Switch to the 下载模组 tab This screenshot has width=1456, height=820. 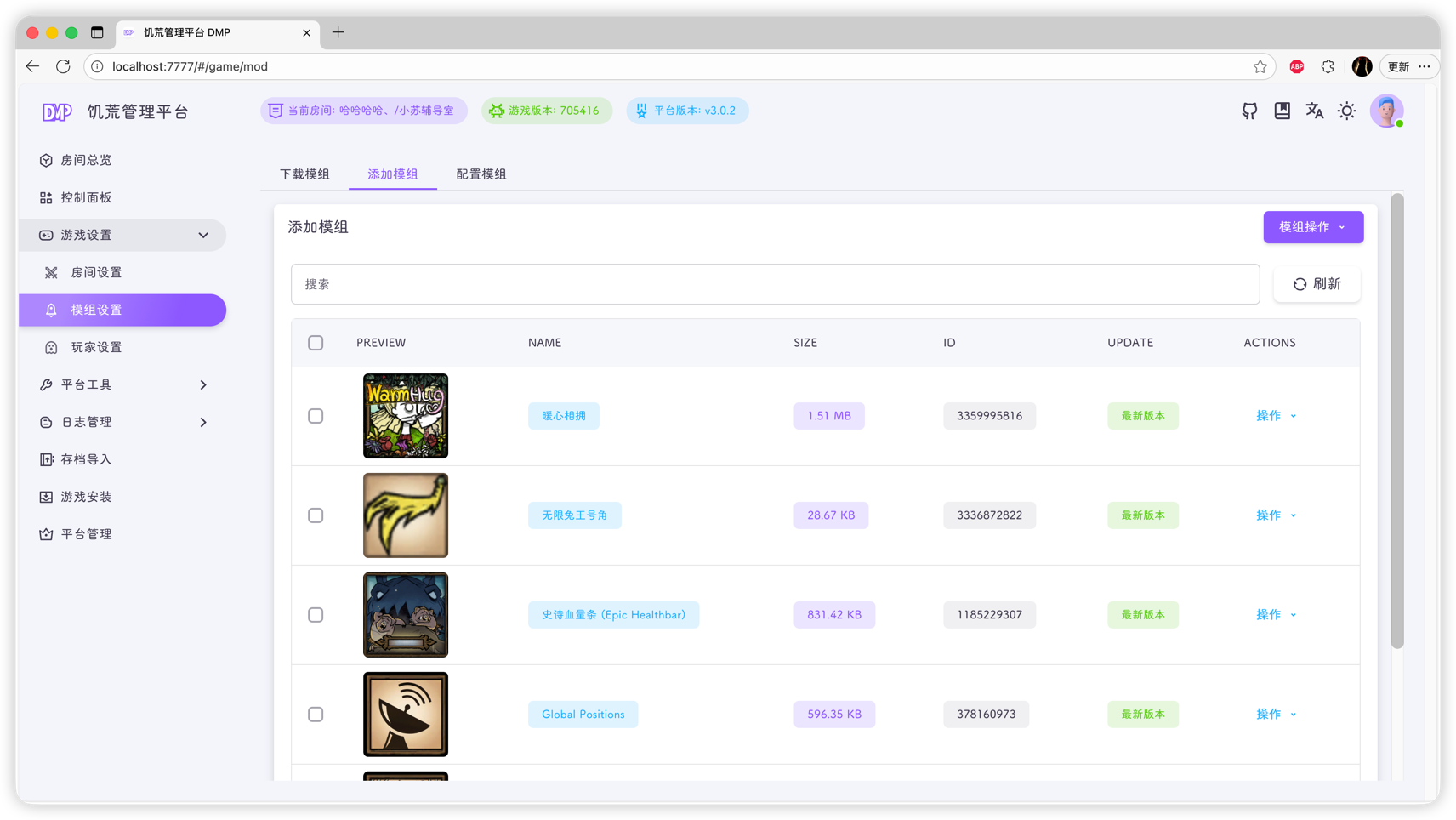coord(304,174)
